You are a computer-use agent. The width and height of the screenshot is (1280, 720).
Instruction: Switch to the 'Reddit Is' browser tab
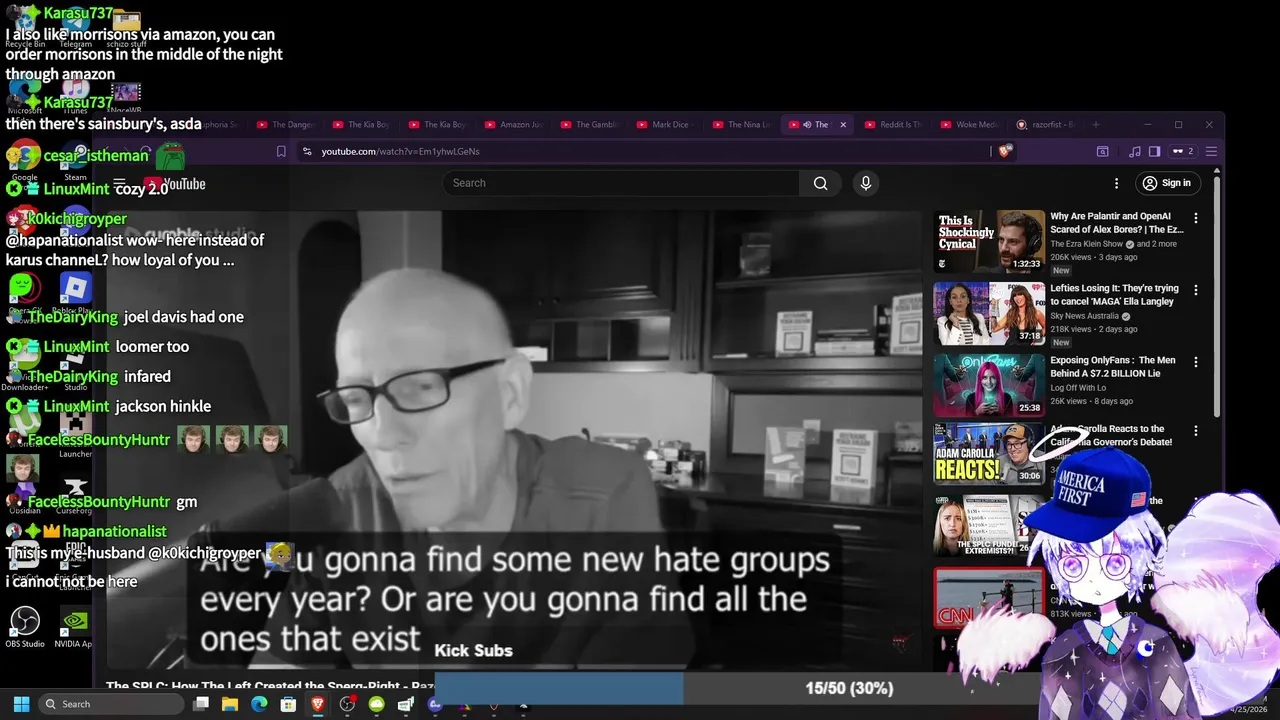(x=892, y=125)
